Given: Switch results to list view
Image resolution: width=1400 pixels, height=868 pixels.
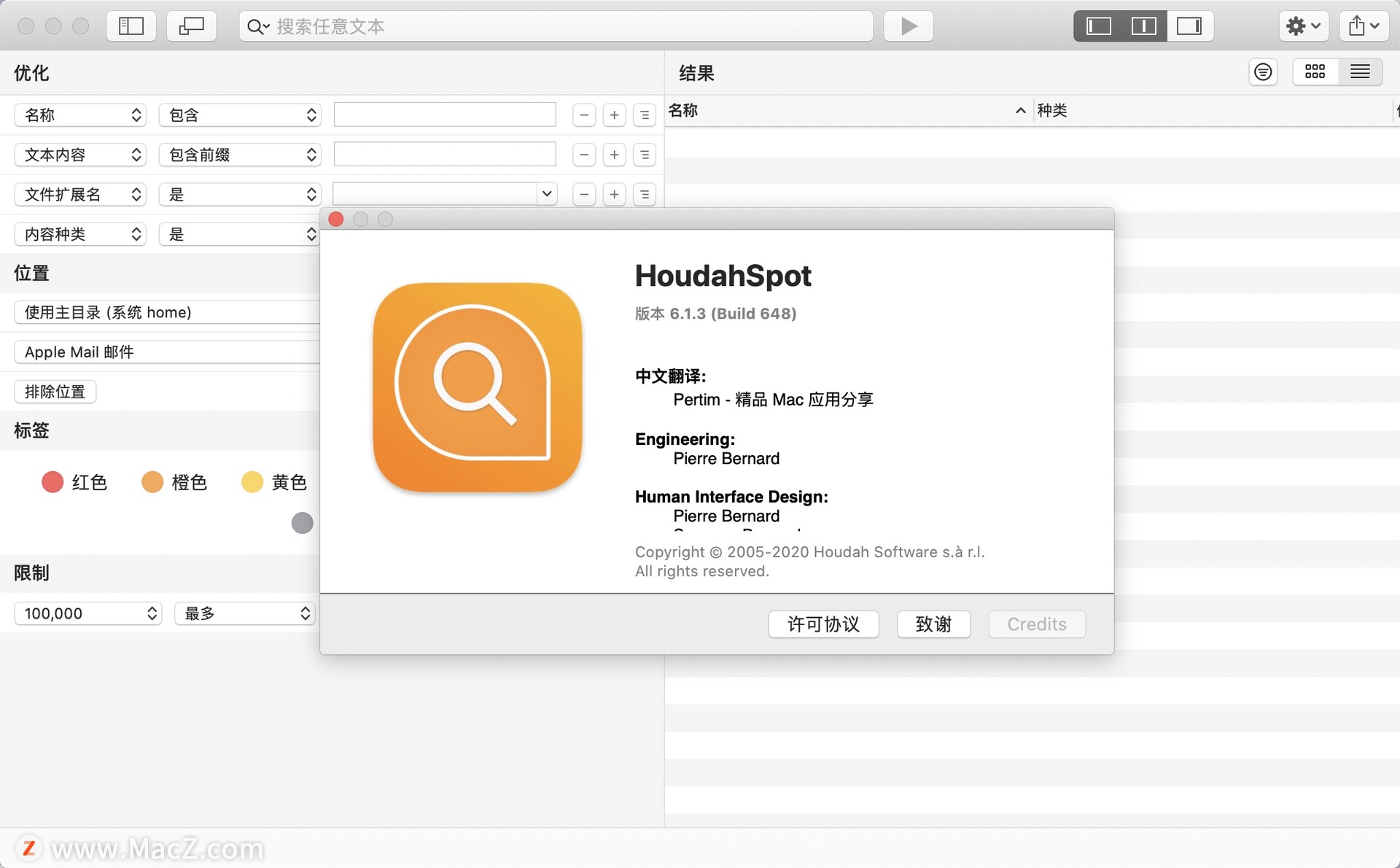Looking at the screenshot, I should pos(1360,71).
